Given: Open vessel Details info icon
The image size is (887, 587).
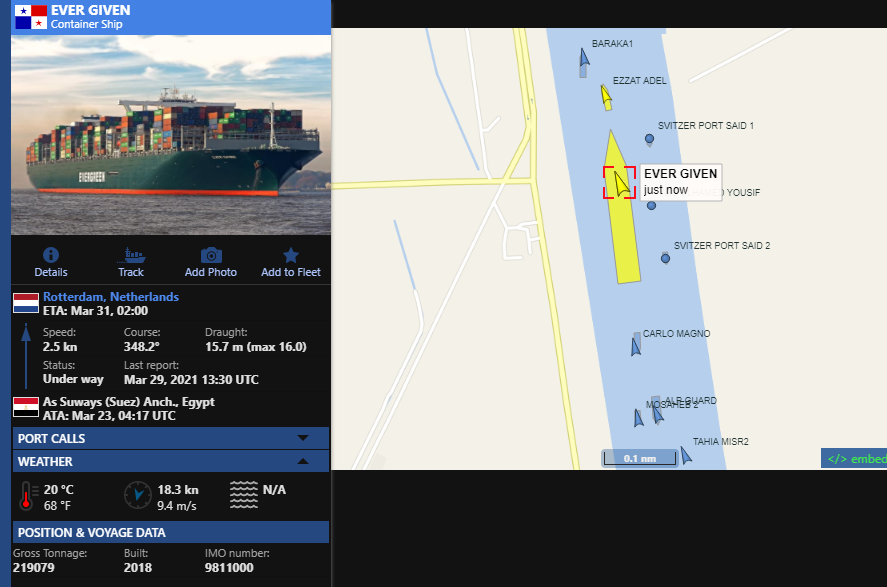Looking at the screenshot, I should 50,255.
